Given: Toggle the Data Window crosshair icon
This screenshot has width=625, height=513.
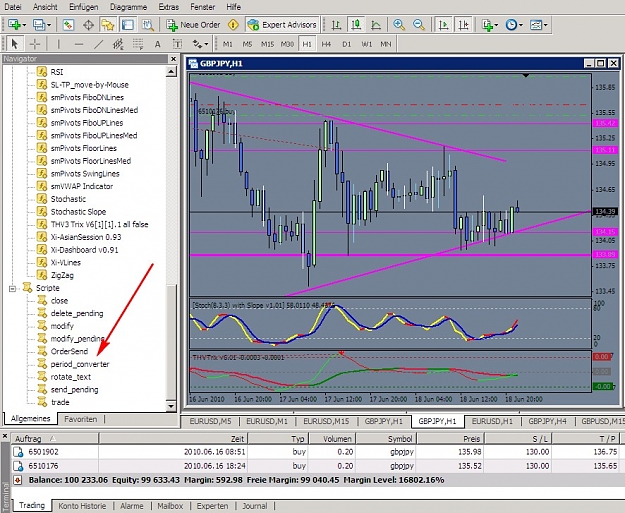Looking at the screenshot, I should click(x=88, y=25).
